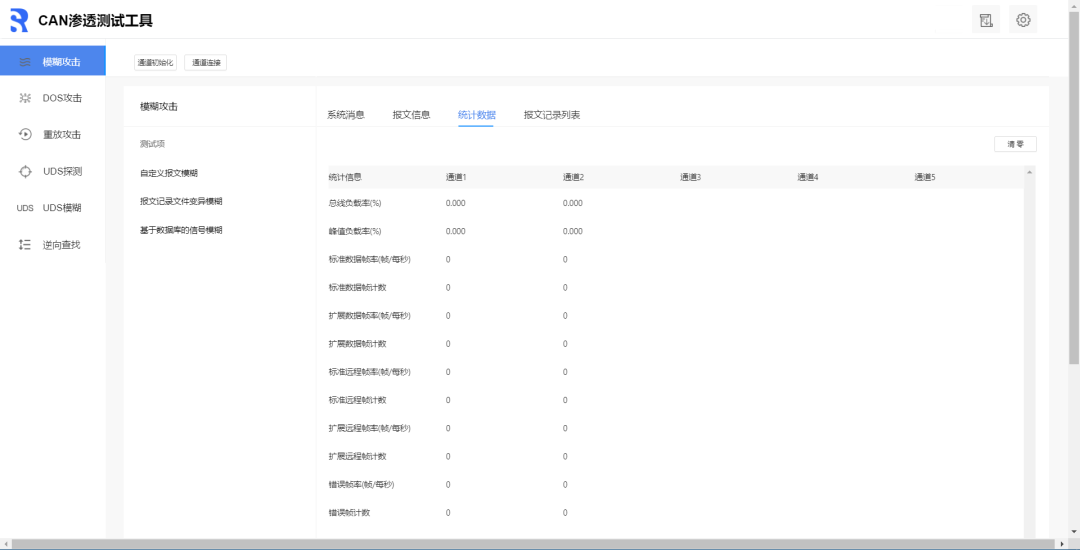This screenshot has height=550, width=1080.
Task: Click the 清零 button to reset statistics
Action: click(x=1015, y=144)
